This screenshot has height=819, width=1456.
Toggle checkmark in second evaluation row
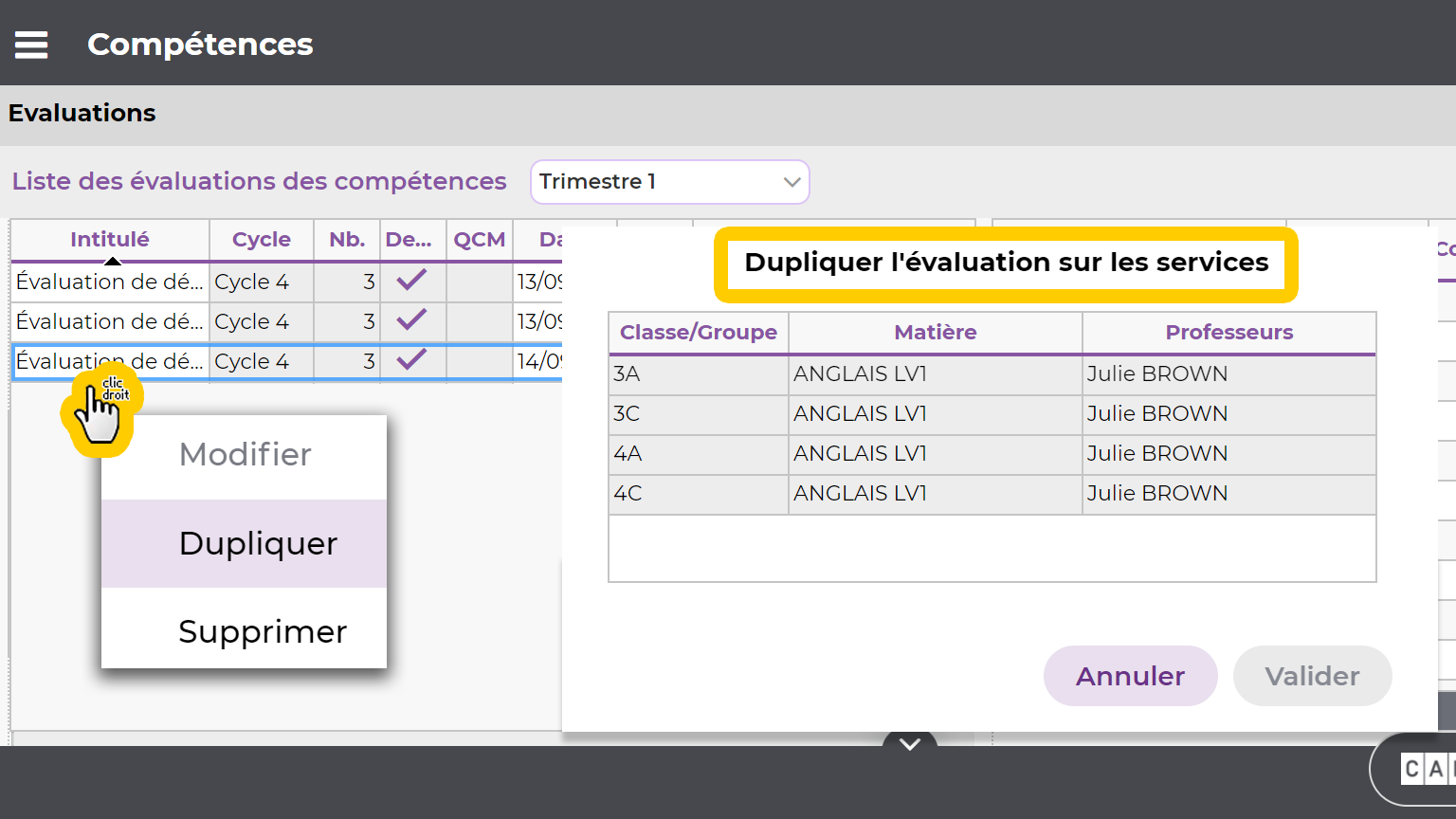coord(411,320)
